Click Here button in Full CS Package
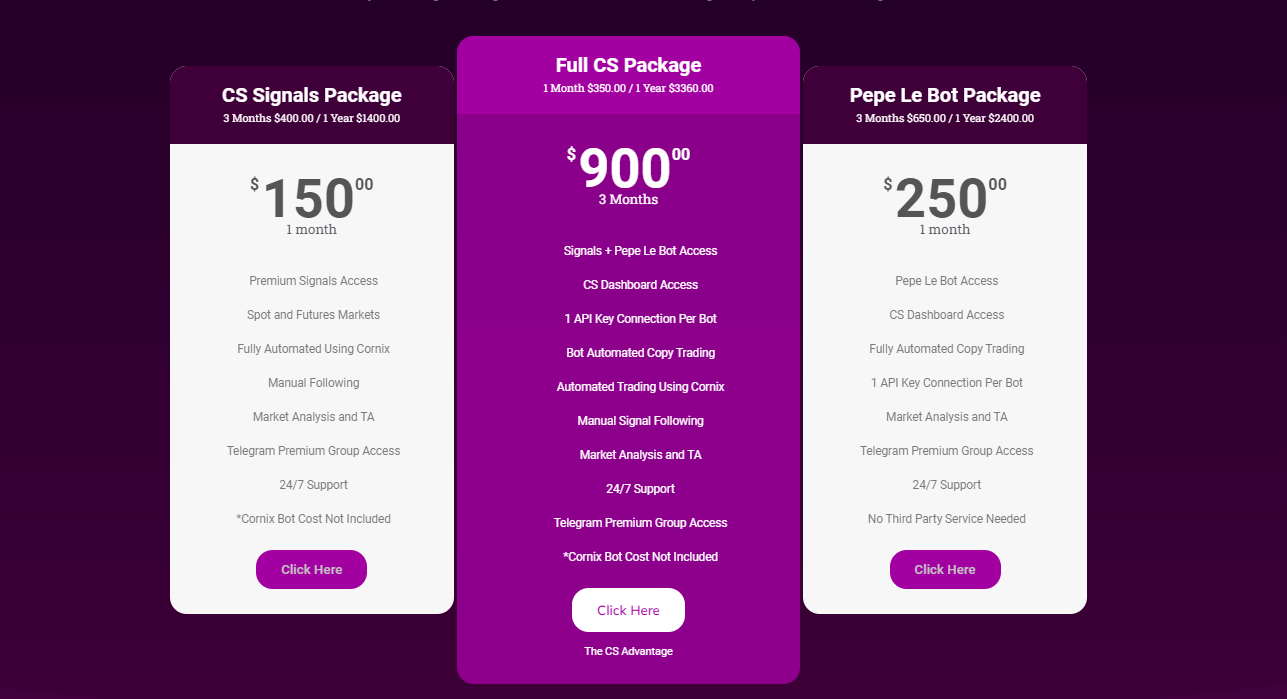Screen dimensions: 1287x699 pyautogui.click(x=628, y=610)
